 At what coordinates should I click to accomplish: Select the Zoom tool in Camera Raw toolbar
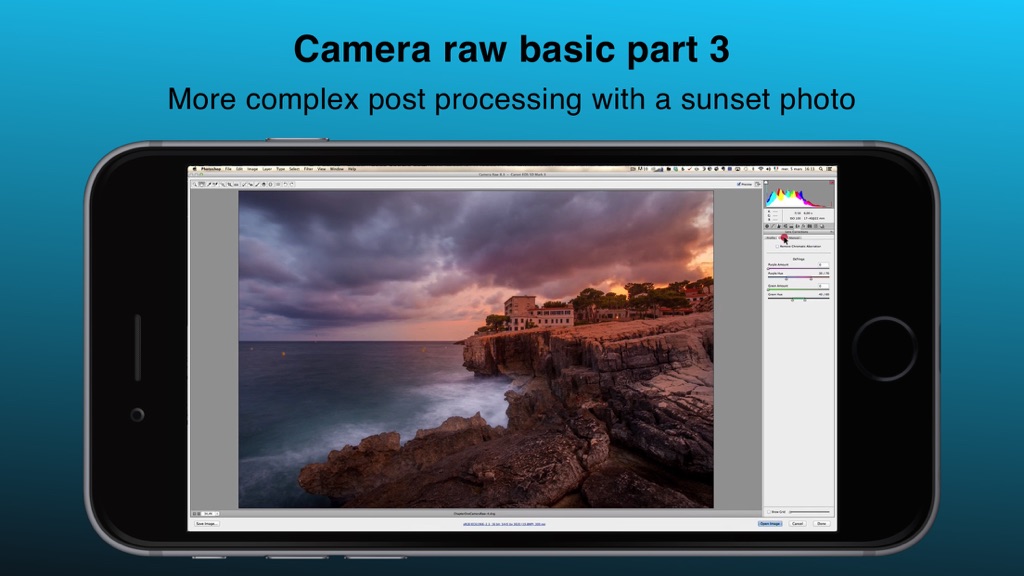[x=195, y=184]
